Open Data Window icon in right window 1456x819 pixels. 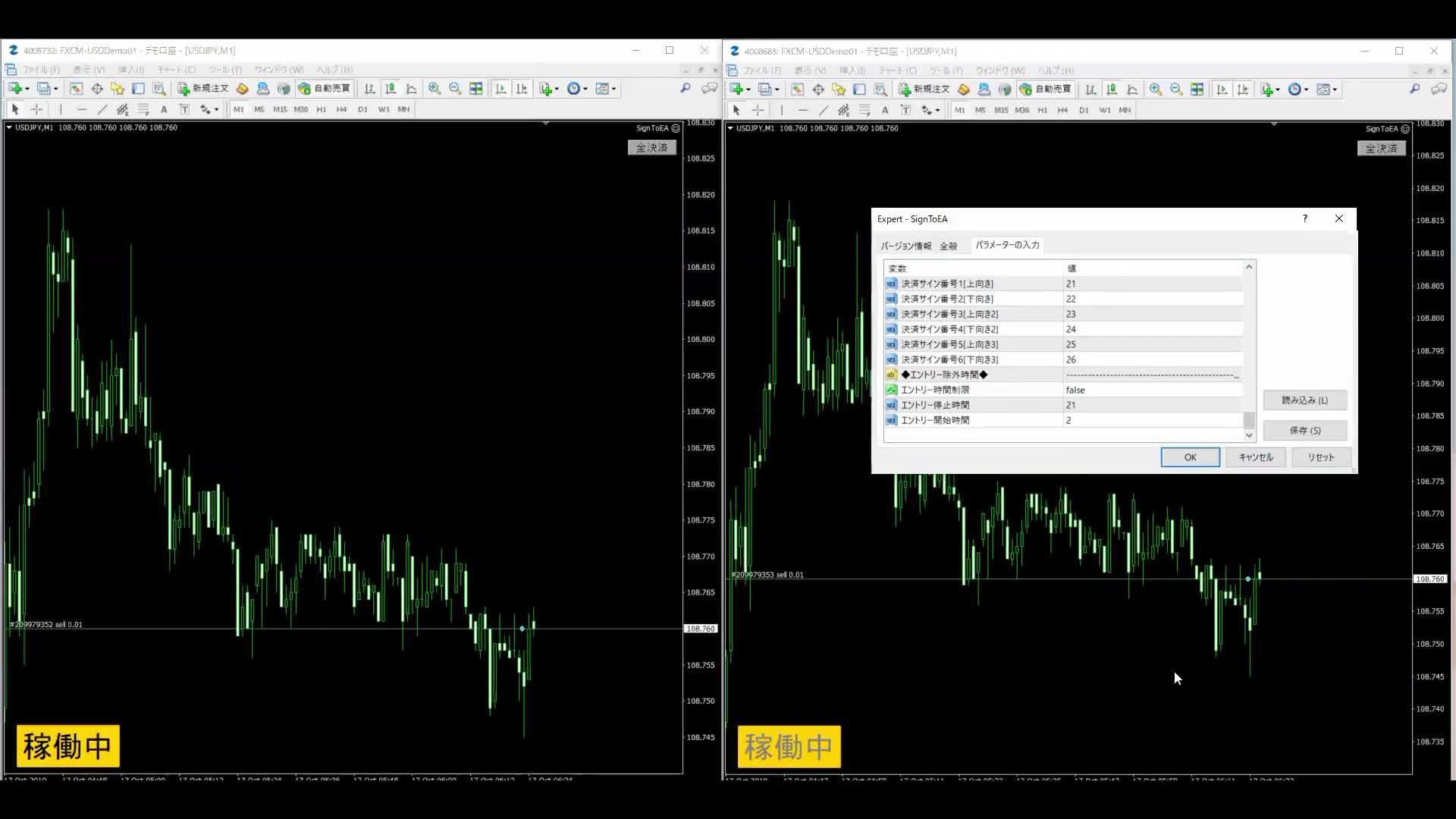point(818,89)
